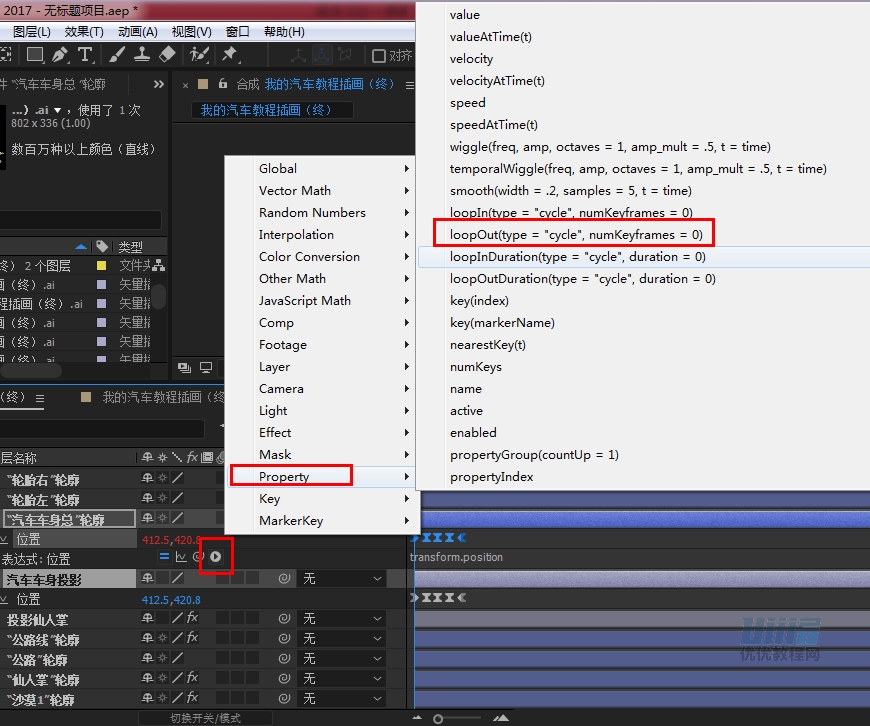Open parent dropdown for 汽车车身投影 layer

point(343,579)
